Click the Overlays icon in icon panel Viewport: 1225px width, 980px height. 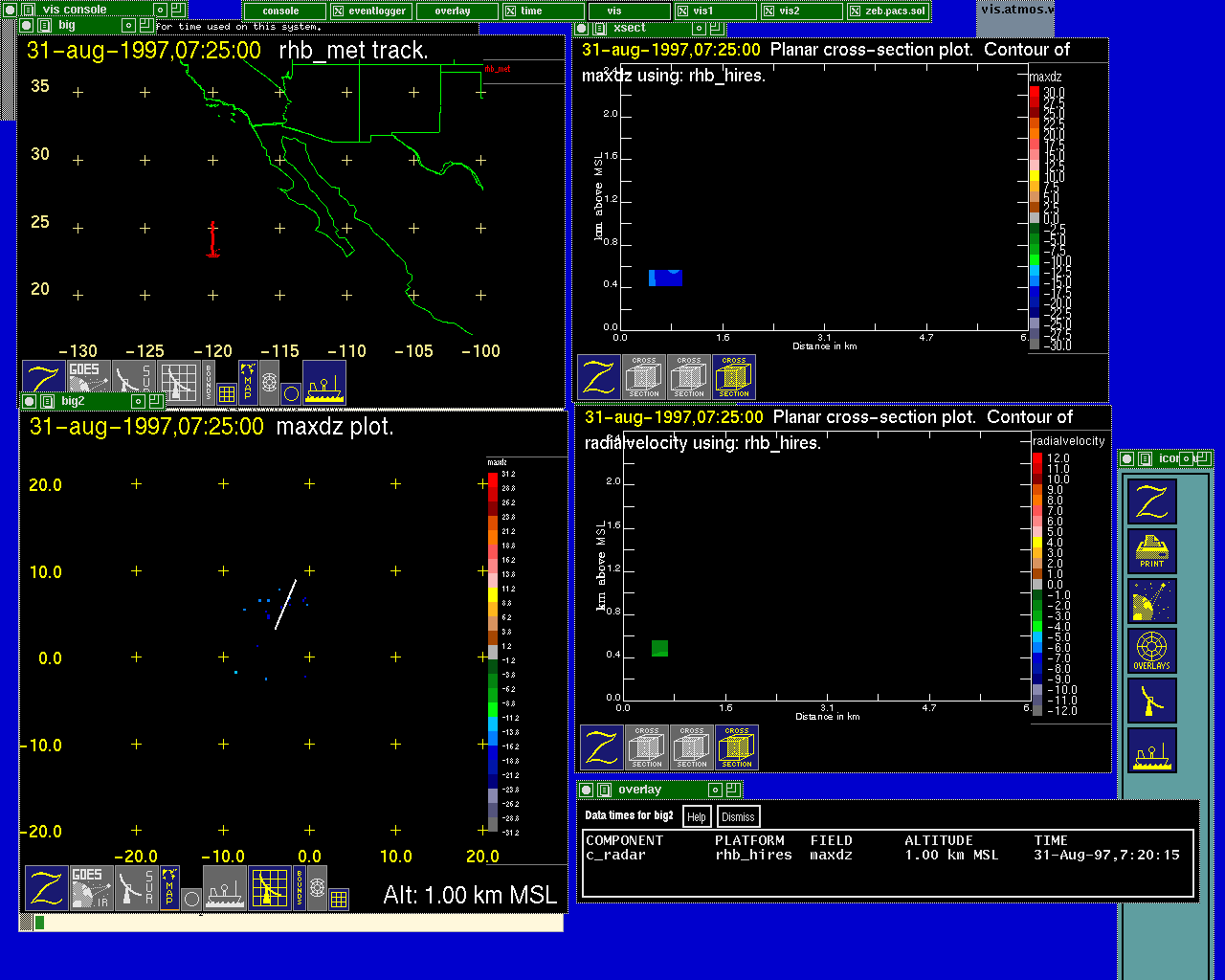point(1151,651)
